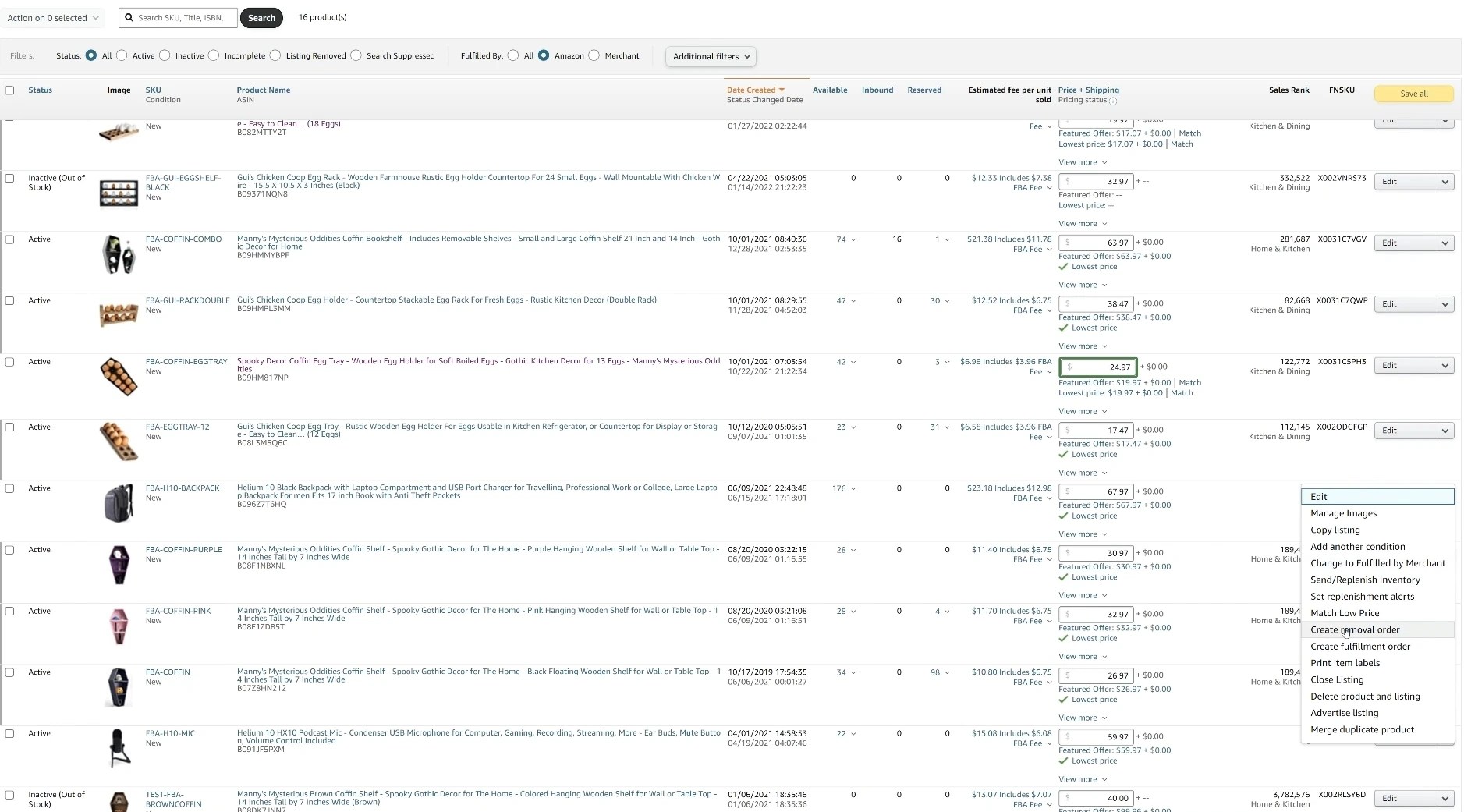This screenshot has height=812, width=1464.
Task: Choose Create fulfillment order
Action: (x=1377, y=647)
